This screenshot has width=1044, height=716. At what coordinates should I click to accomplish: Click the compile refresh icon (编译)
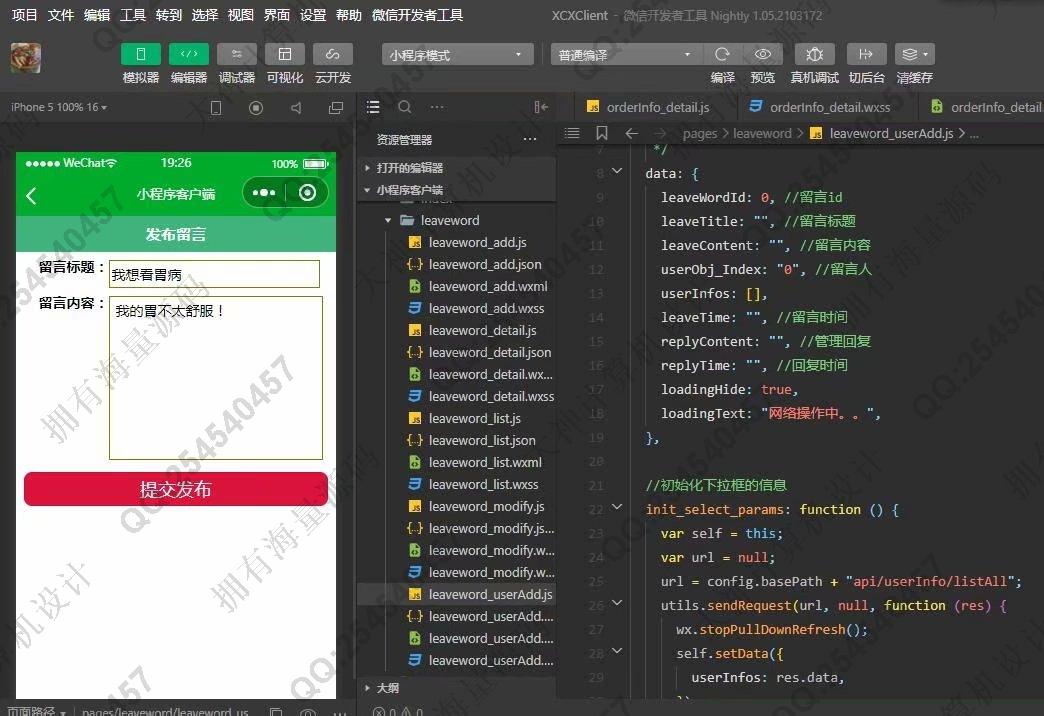pyautogui.click(x=722, y=54)
